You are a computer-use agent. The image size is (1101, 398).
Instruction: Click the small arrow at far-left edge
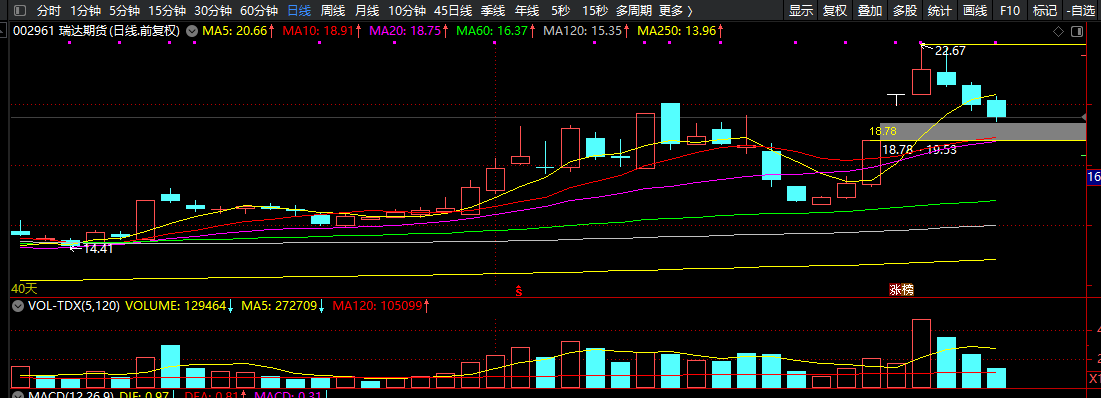[4, 32]
